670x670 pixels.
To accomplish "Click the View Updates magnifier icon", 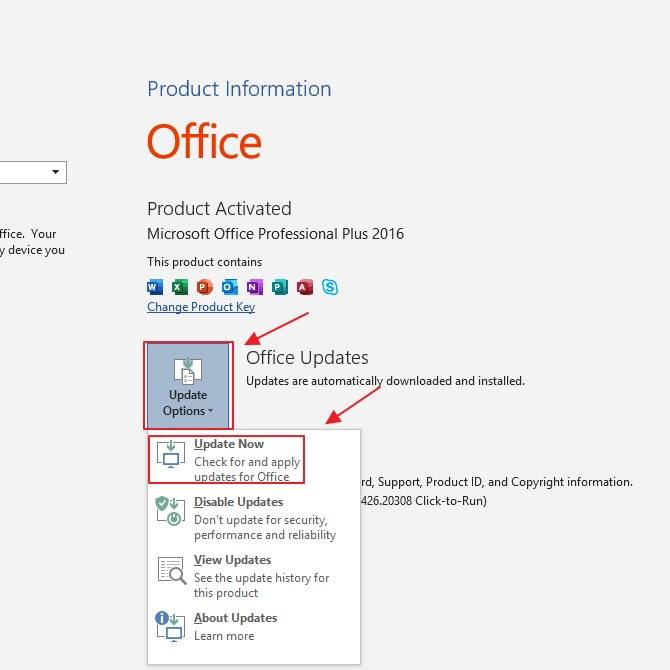I will tap(172, 570).
